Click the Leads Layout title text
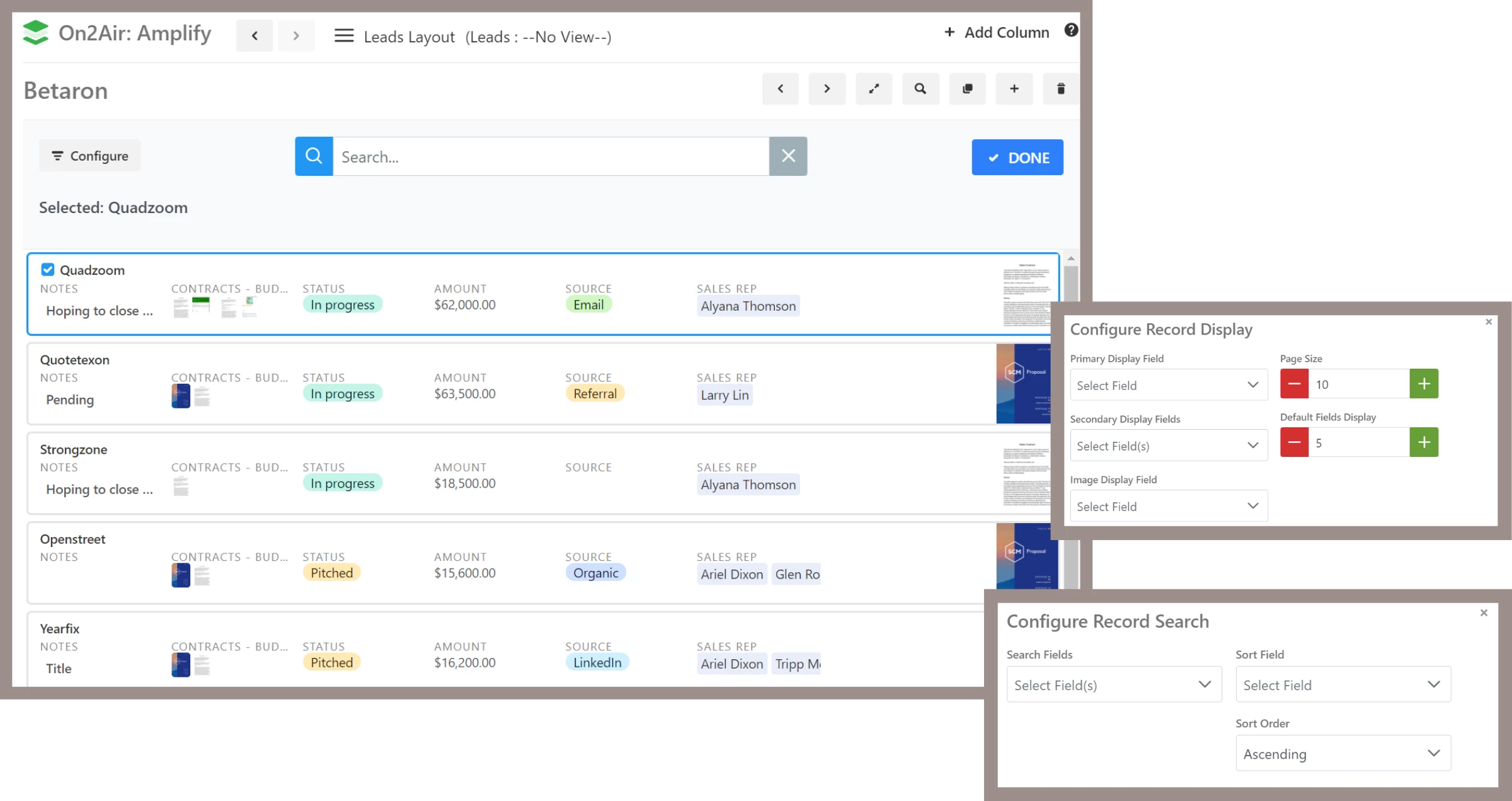Image resolution: width=1512 pixels, height=801 pixels. click(x=409, y=37)
